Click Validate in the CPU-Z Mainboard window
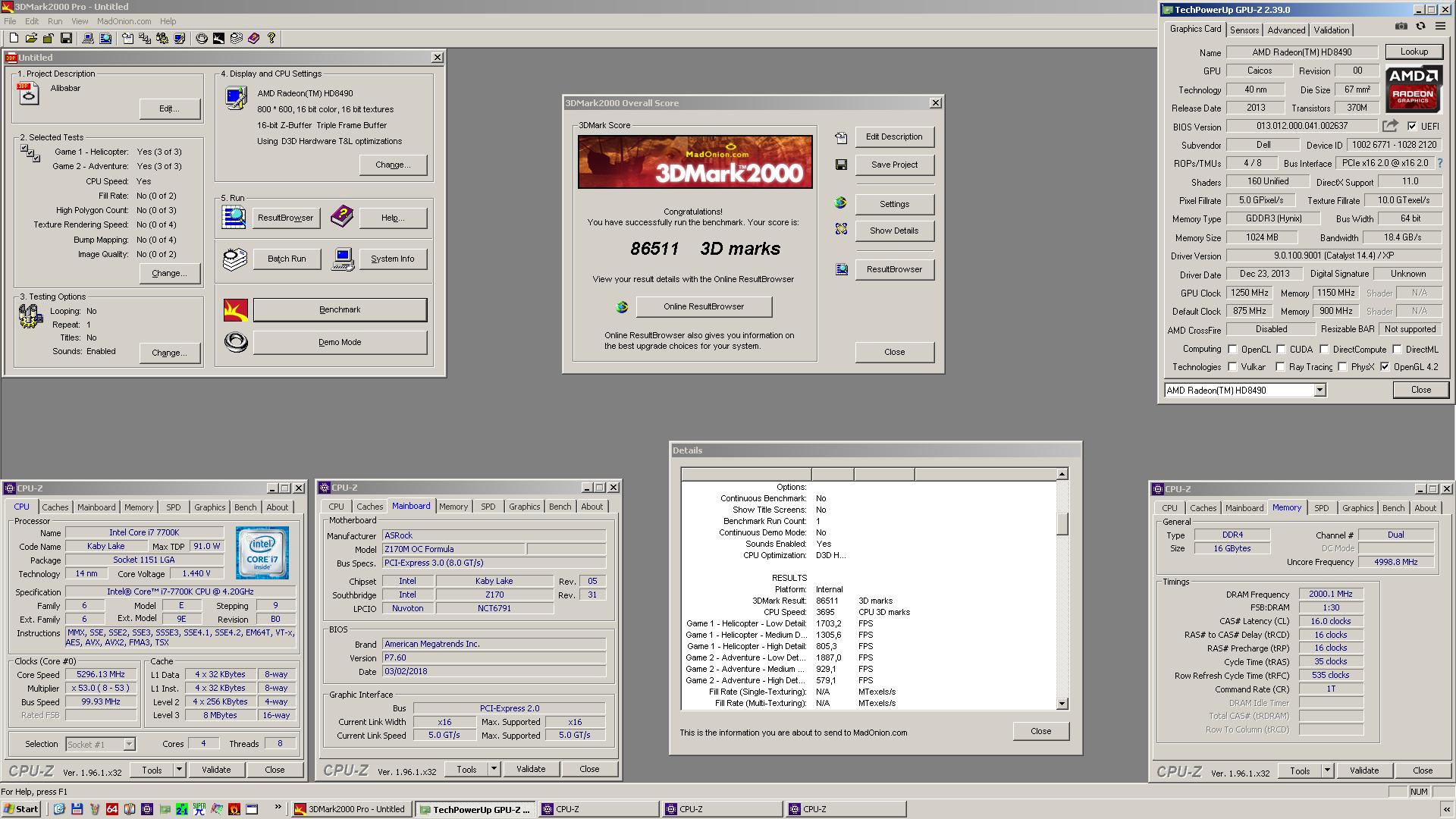The image size is (1456, 819). coord(531,769)
